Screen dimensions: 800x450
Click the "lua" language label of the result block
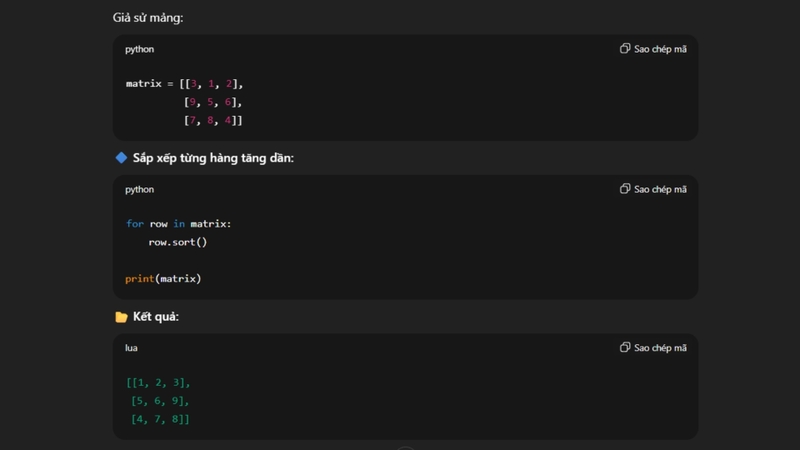click(132, 348)
